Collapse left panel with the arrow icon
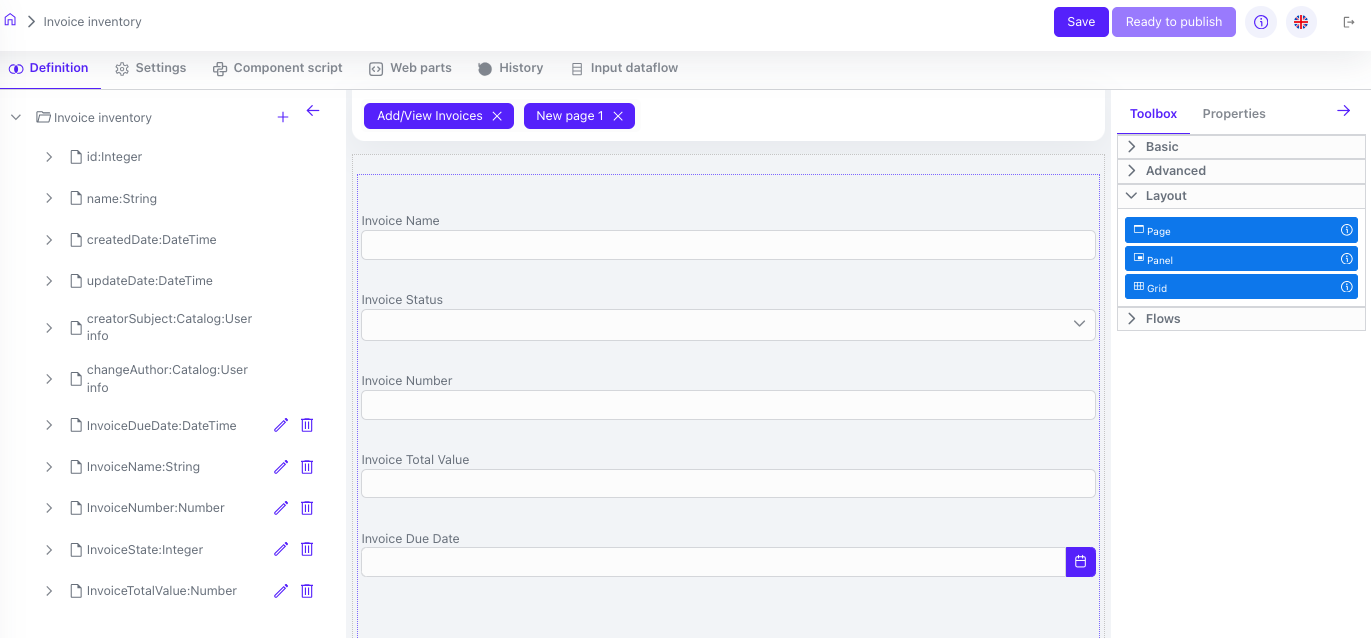This screenshot has width=1371, height=638. point(313,111)
